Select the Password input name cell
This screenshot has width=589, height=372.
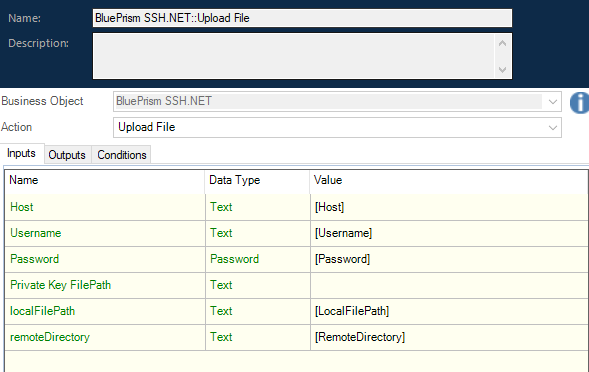105,259
